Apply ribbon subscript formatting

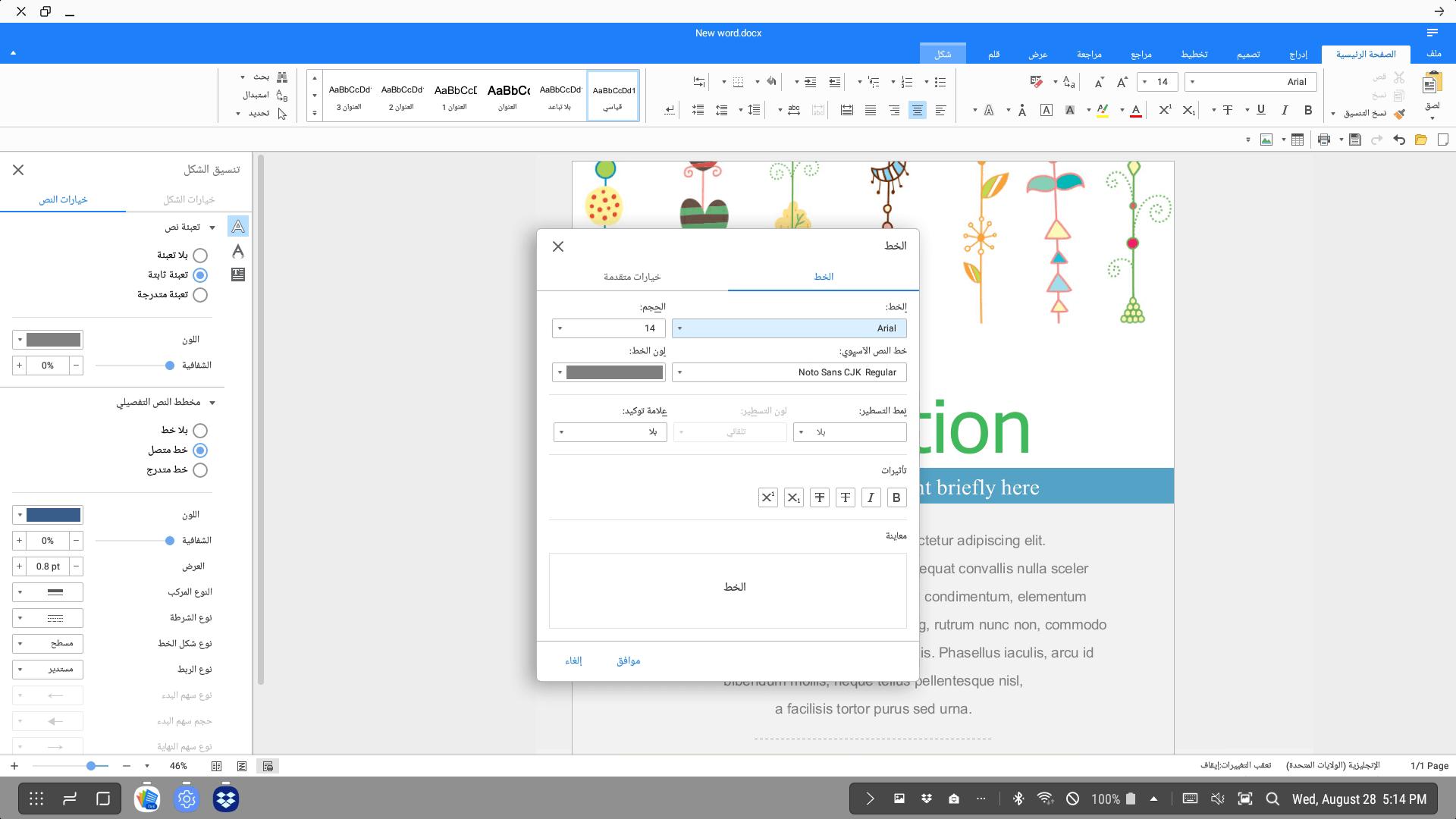(x=1189, y=111)
